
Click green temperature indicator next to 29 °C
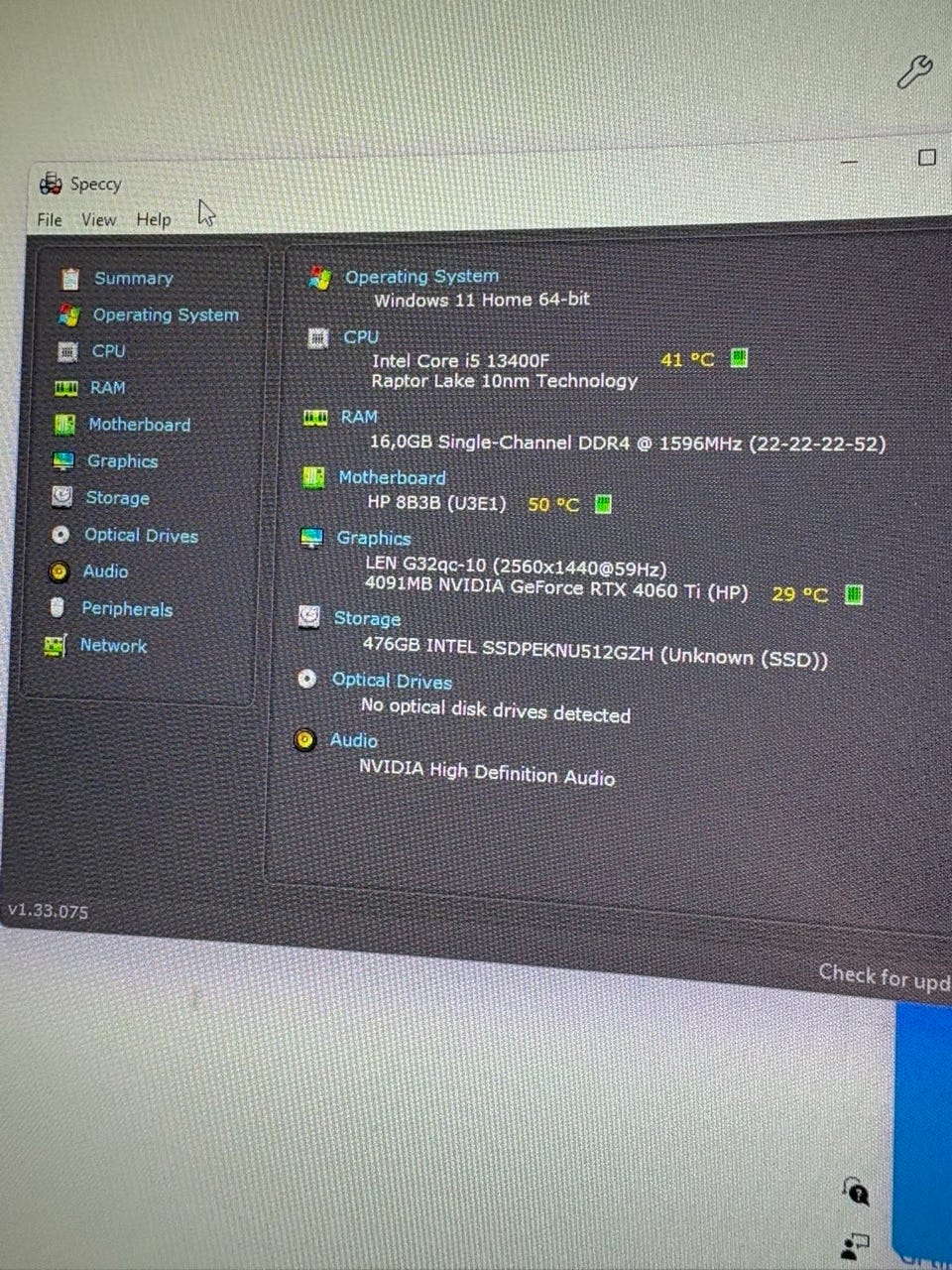tap(854, 594)
